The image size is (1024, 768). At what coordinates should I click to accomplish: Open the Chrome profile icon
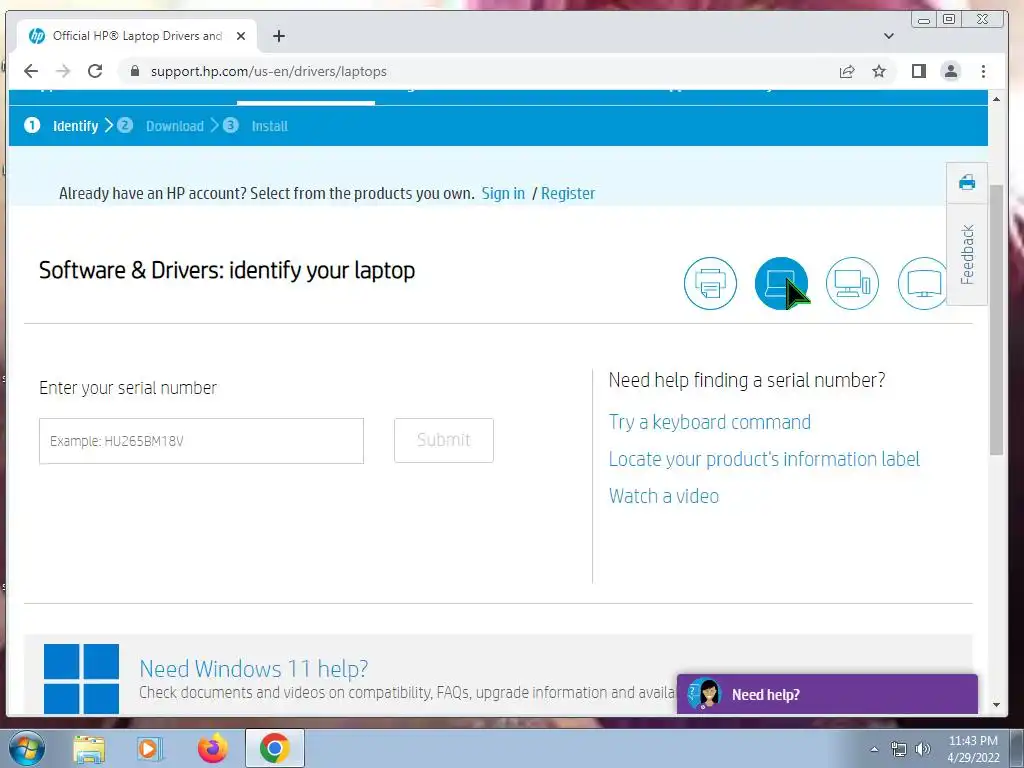click(951, 71)
